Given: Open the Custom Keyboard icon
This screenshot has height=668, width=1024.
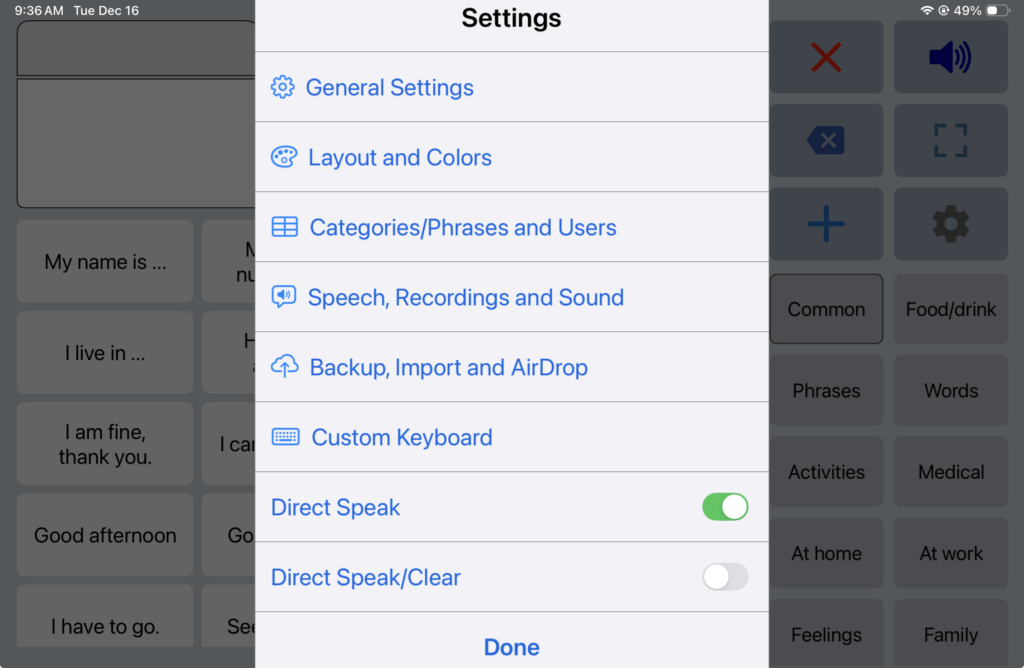Looking at the screenshot, I should [284, 437].
